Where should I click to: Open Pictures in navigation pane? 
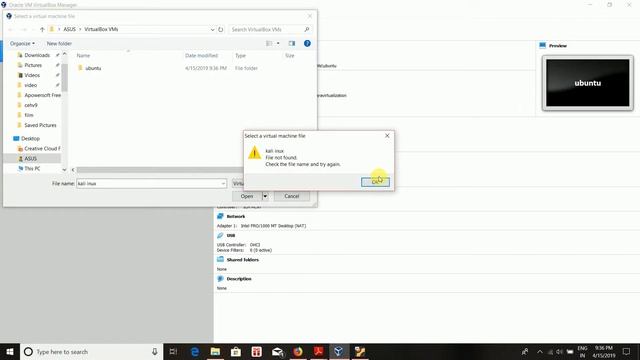coord(33,65)
